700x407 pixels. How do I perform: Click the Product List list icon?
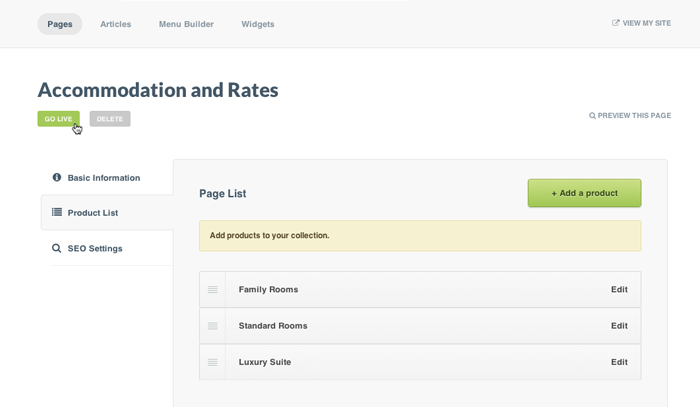[x=57, y=213]
